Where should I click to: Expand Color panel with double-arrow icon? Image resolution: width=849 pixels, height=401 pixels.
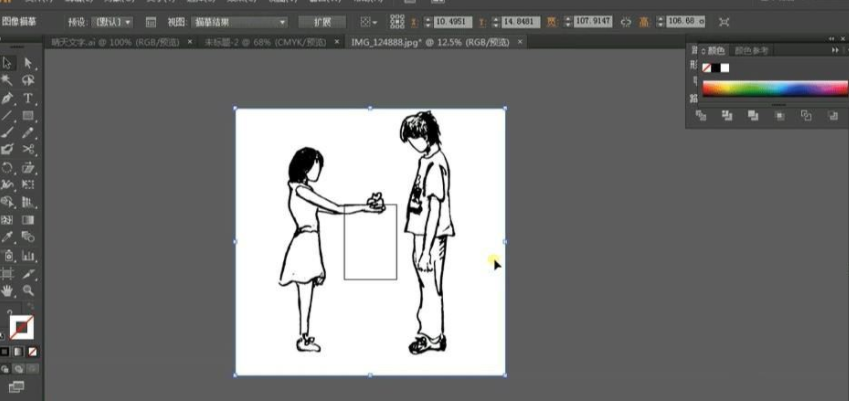pyautogui.click(x=835, y=50)
